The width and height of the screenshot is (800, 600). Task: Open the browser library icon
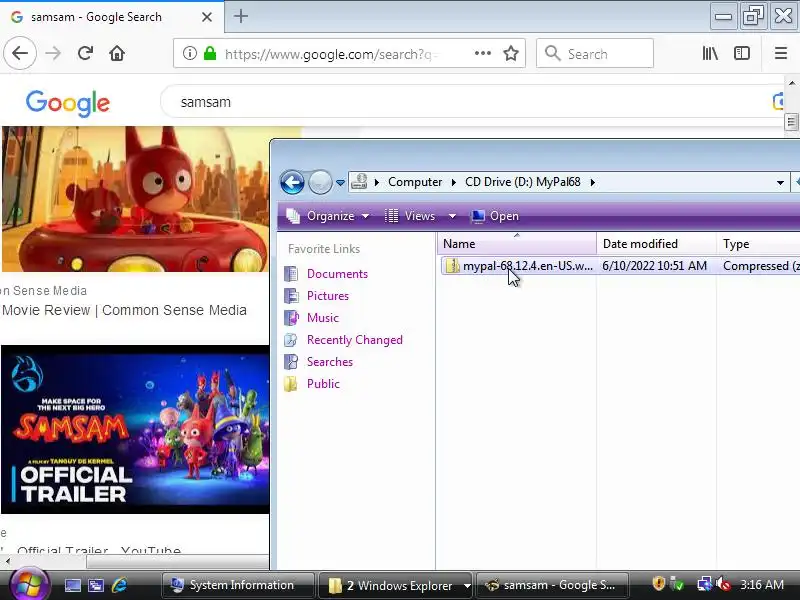[710, 53]
